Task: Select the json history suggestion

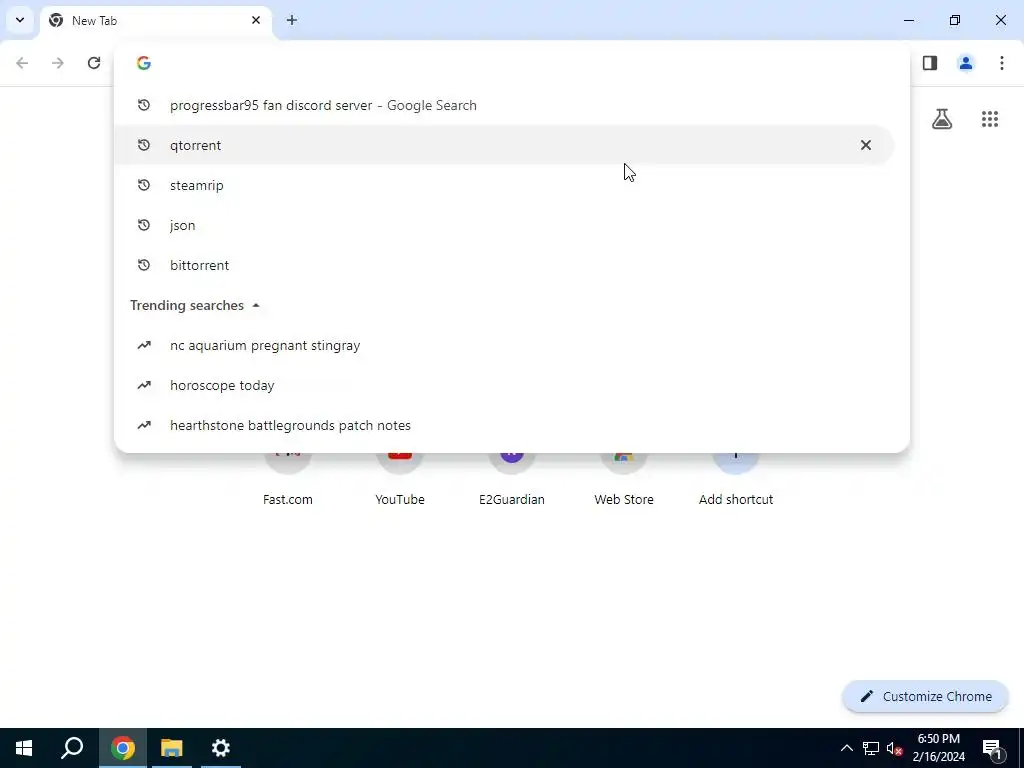Action: pyautogui.click(x=504, y=225)
